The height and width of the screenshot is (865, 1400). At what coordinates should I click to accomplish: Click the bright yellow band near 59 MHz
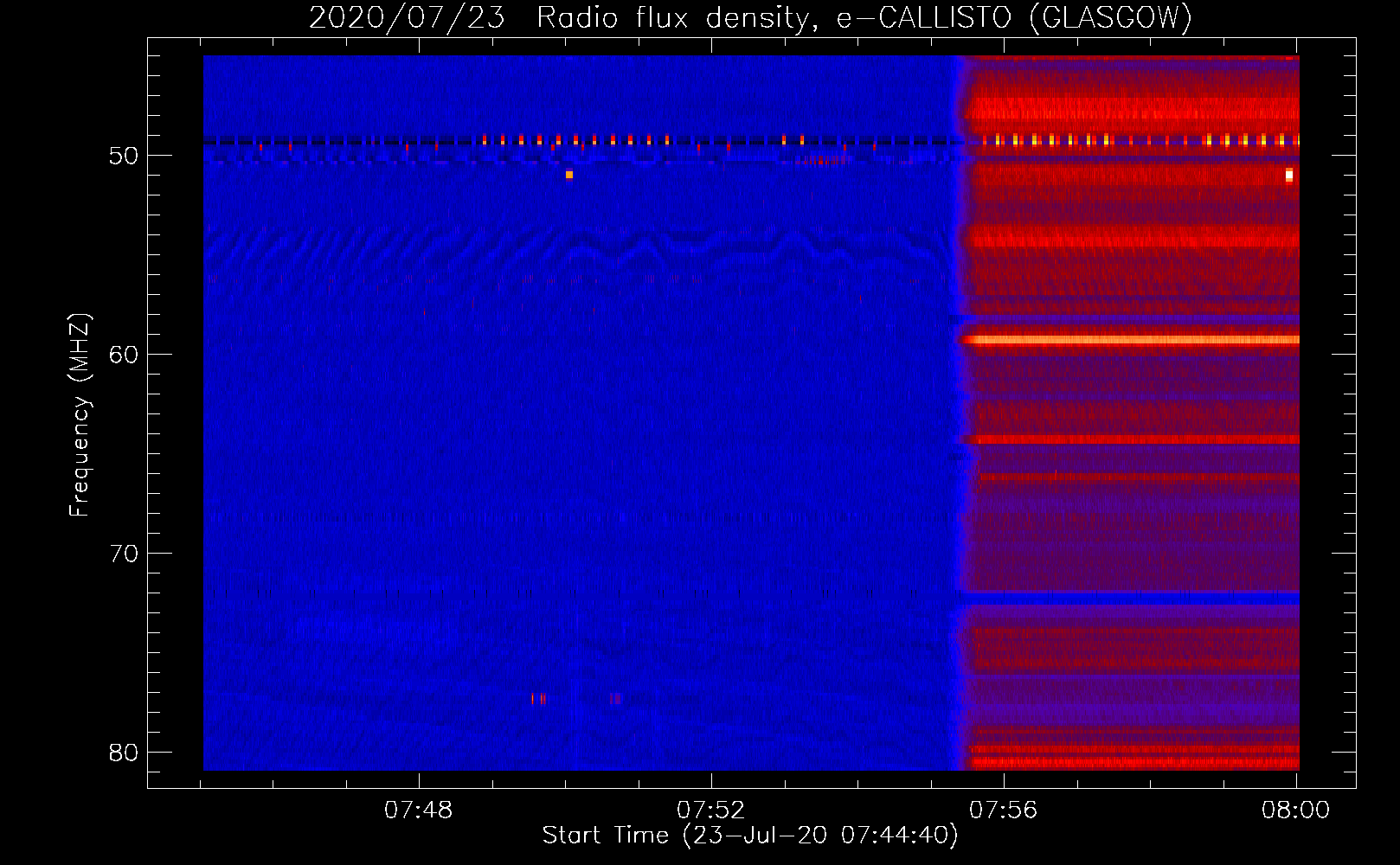point(1132,340)
